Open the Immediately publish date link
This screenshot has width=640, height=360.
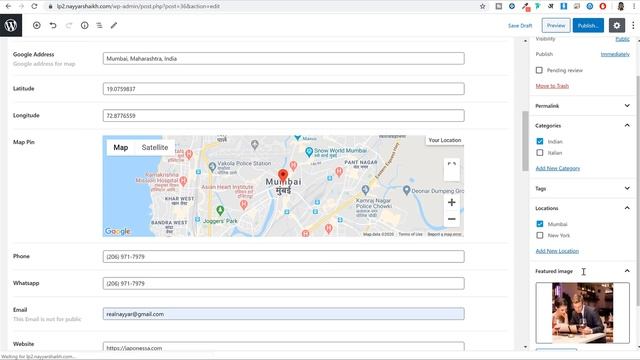point(615,54)
